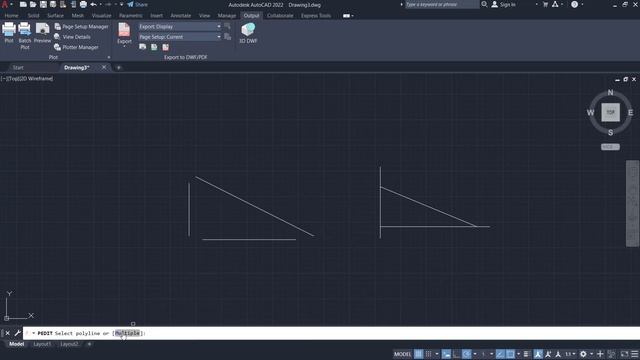Click the view label Top 2D Wireframe
The height and width of the screenshot is (360, 640).
(27, 78)
